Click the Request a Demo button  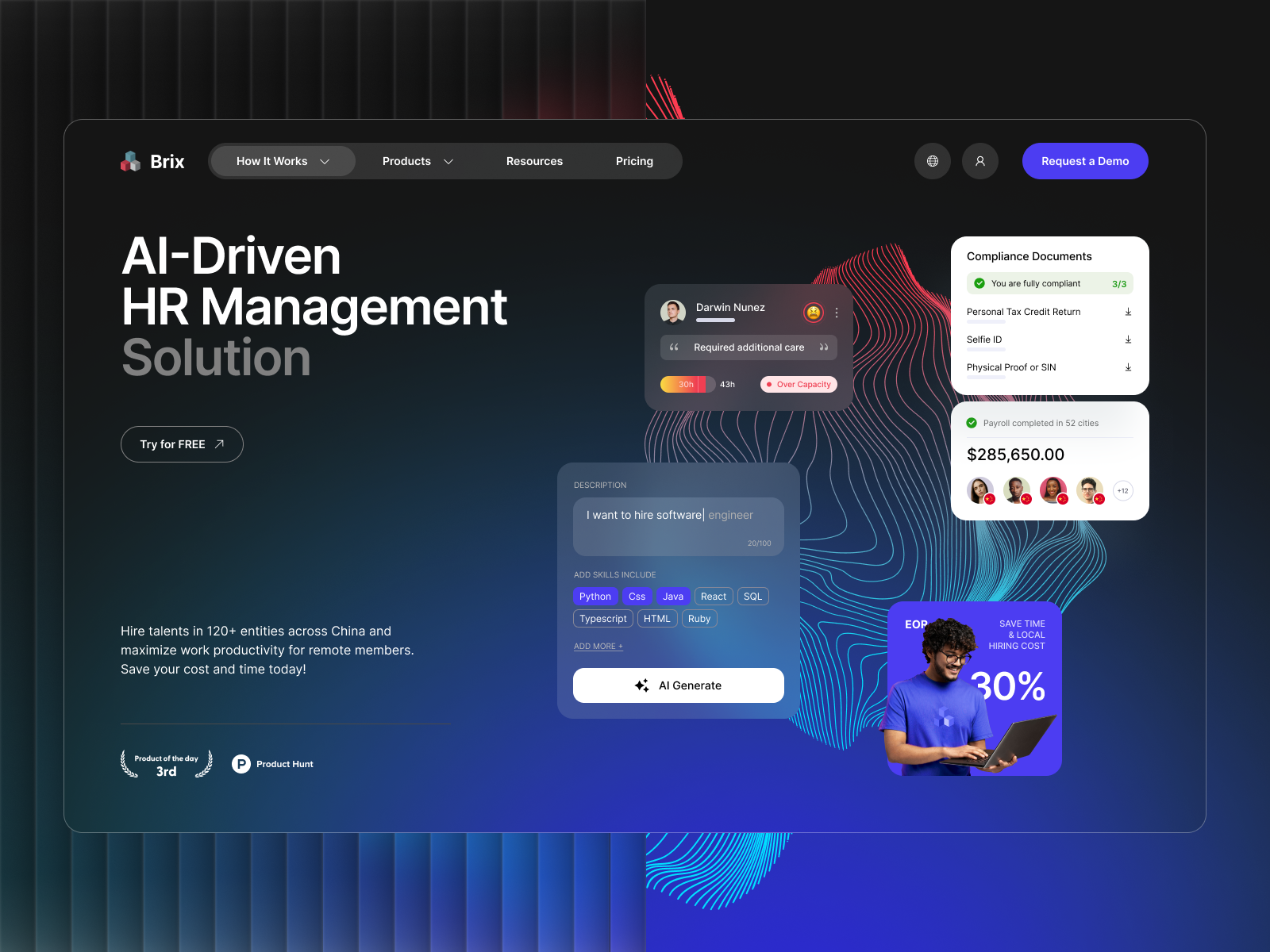pos(1084,161)
